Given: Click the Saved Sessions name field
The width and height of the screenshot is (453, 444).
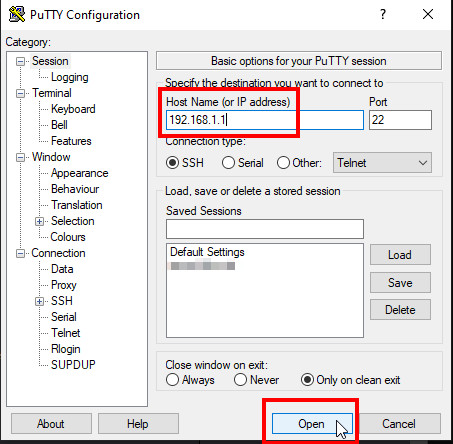Looking at the screenshot, I should coord(265,229).
